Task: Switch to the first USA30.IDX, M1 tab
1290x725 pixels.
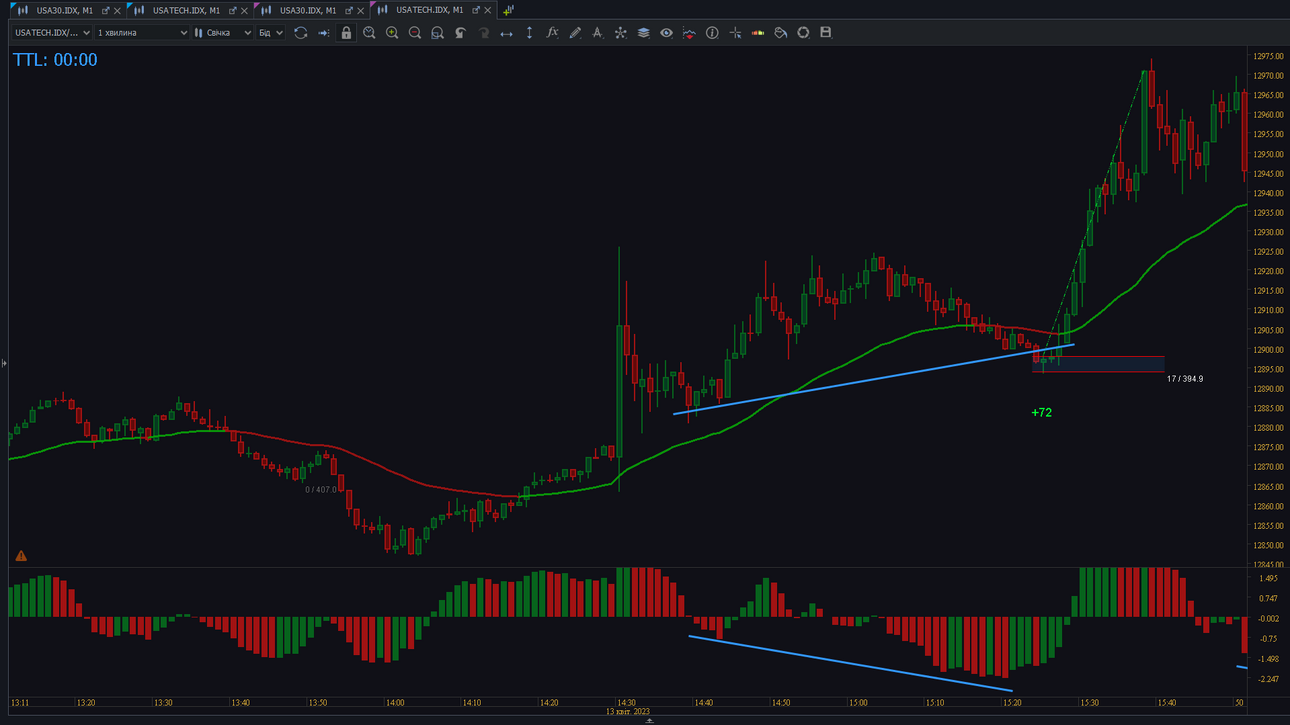Action: click(65, 10)
